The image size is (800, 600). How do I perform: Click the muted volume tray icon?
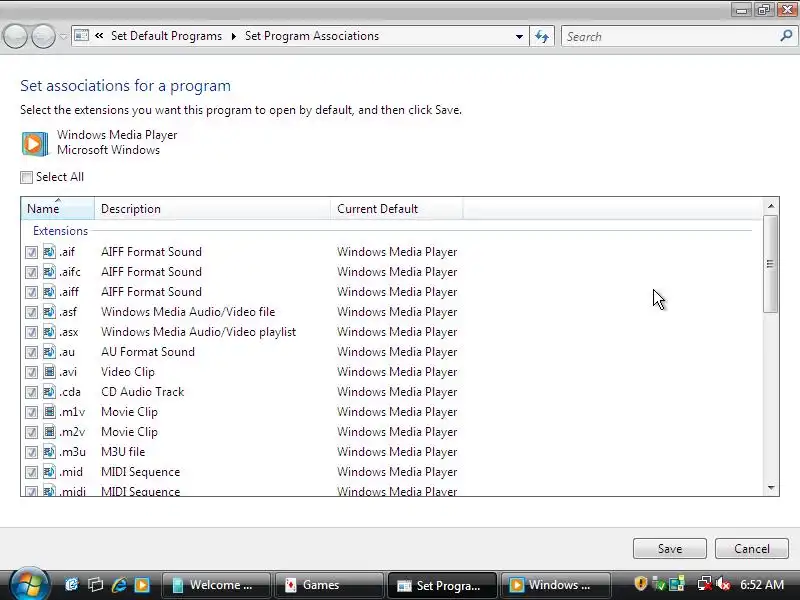(x=723, y=584)
